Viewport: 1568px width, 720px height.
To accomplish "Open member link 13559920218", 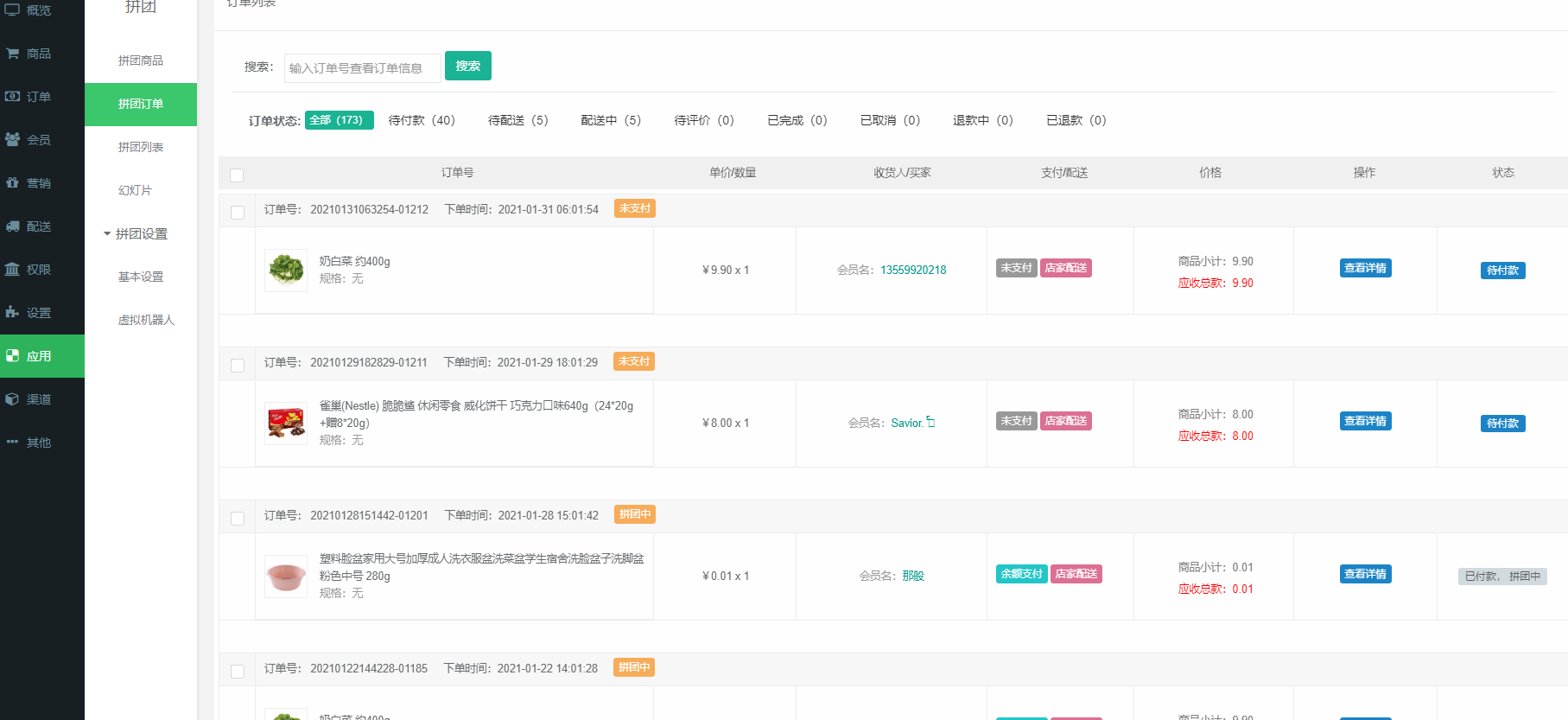I will tap(913, 270).
